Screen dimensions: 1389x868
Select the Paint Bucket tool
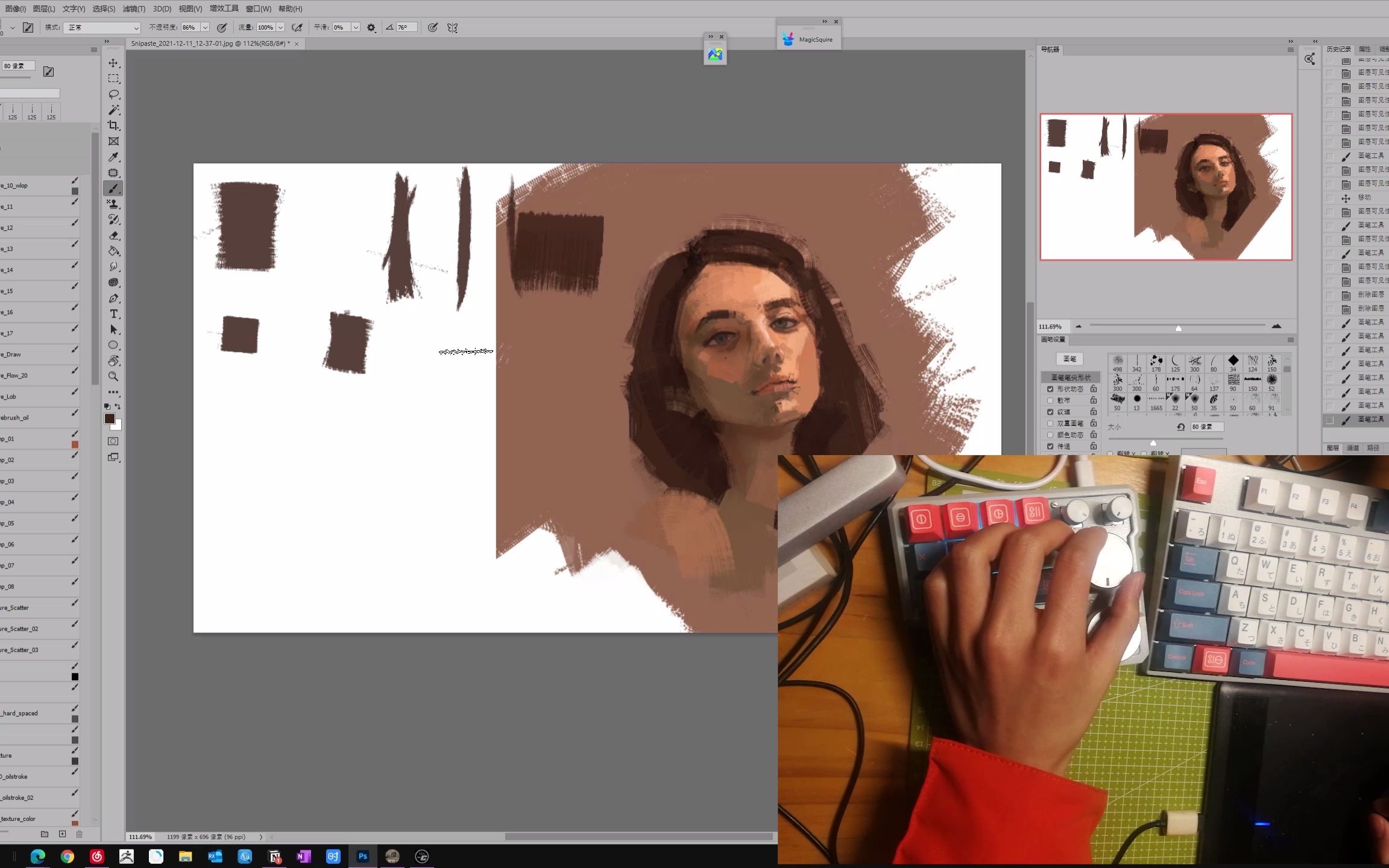(x=113, y=251)
